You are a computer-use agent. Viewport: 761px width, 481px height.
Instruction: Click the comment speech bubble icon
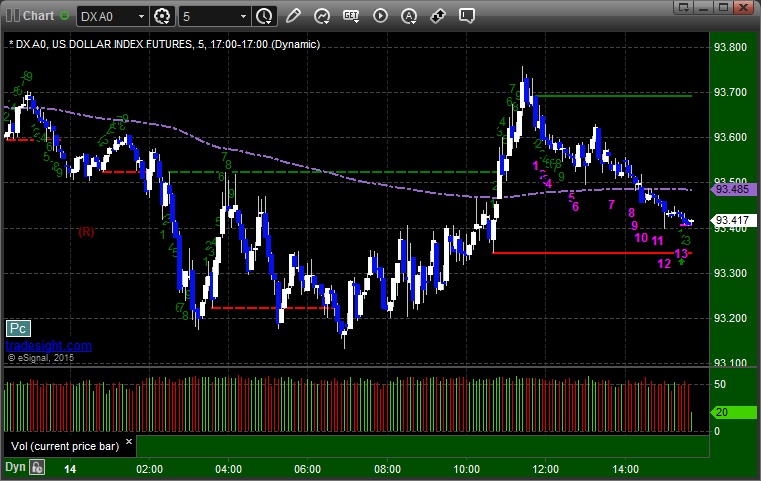pyautogui.click(x=466, y=16)
